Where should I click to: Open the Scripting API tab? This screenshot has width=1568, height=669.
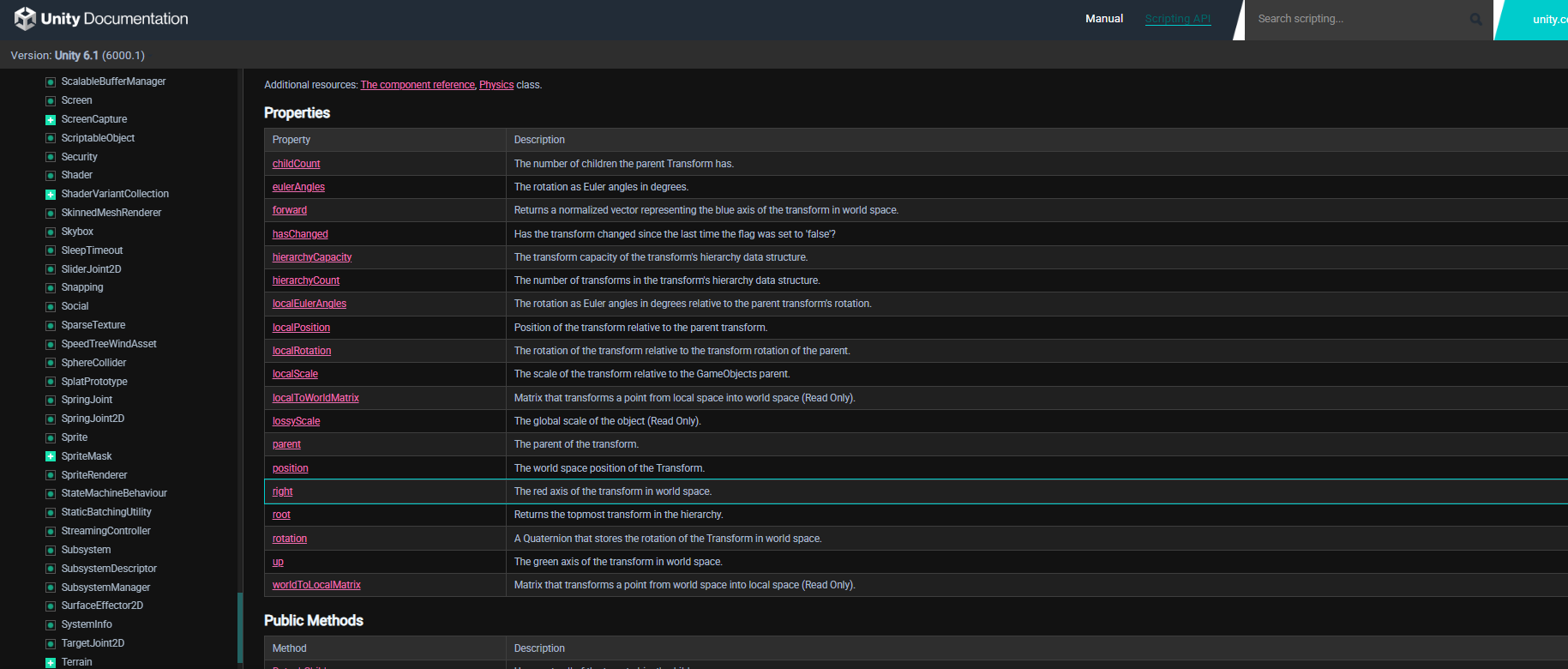pos(1177,19)
